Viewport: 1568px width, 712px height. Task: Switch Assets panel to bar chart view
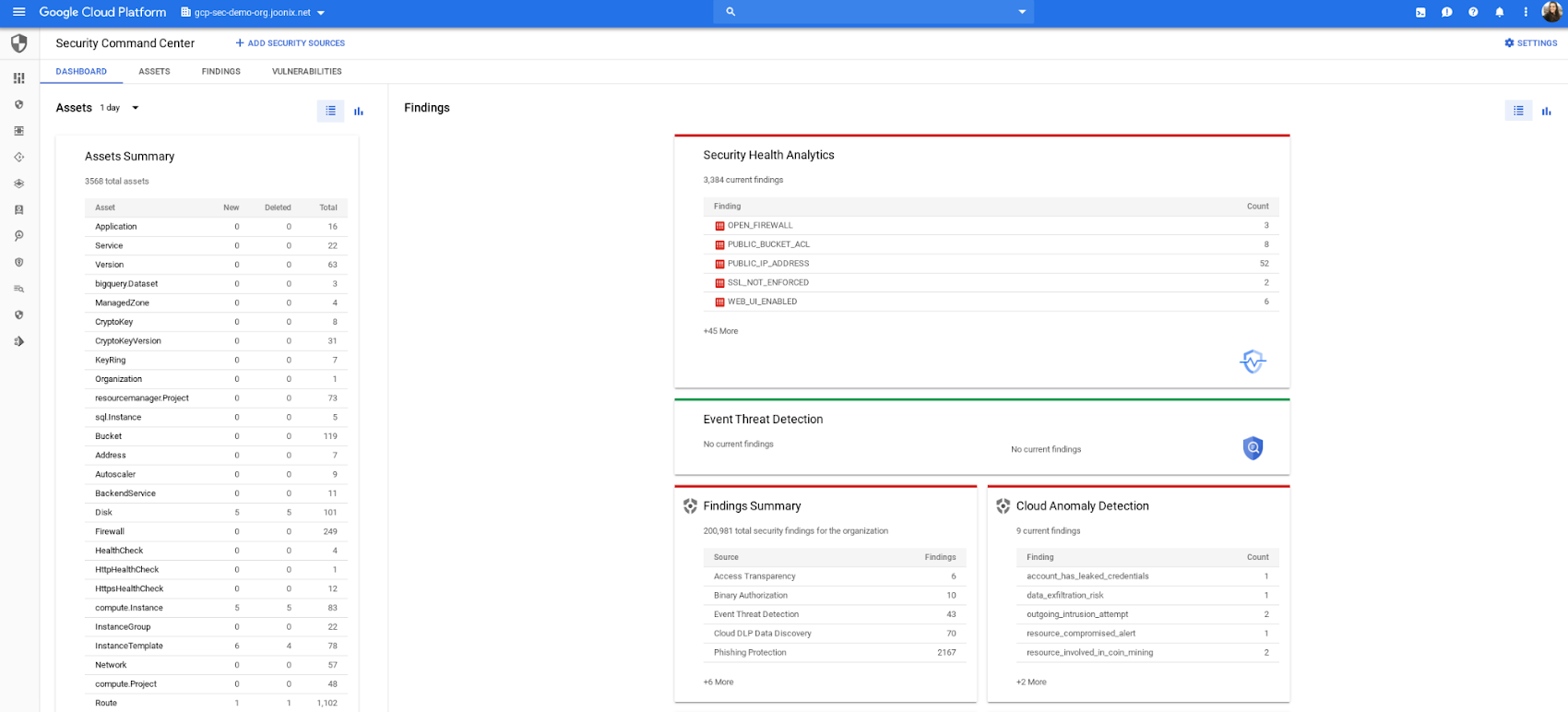click(x=359, y=111)
